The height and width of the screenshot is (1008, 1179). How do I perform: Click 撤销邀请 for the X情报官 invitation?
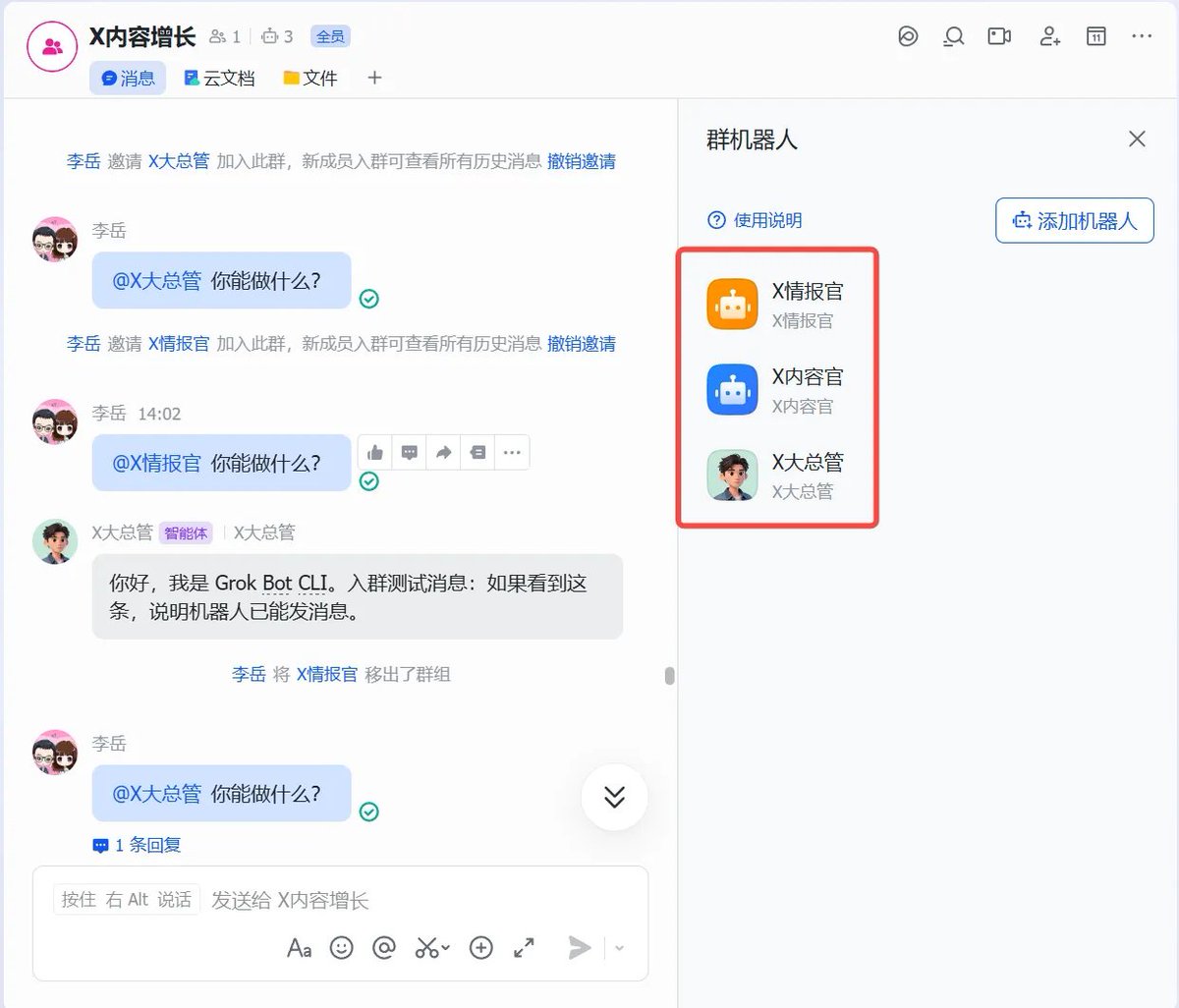pos(582,344)
